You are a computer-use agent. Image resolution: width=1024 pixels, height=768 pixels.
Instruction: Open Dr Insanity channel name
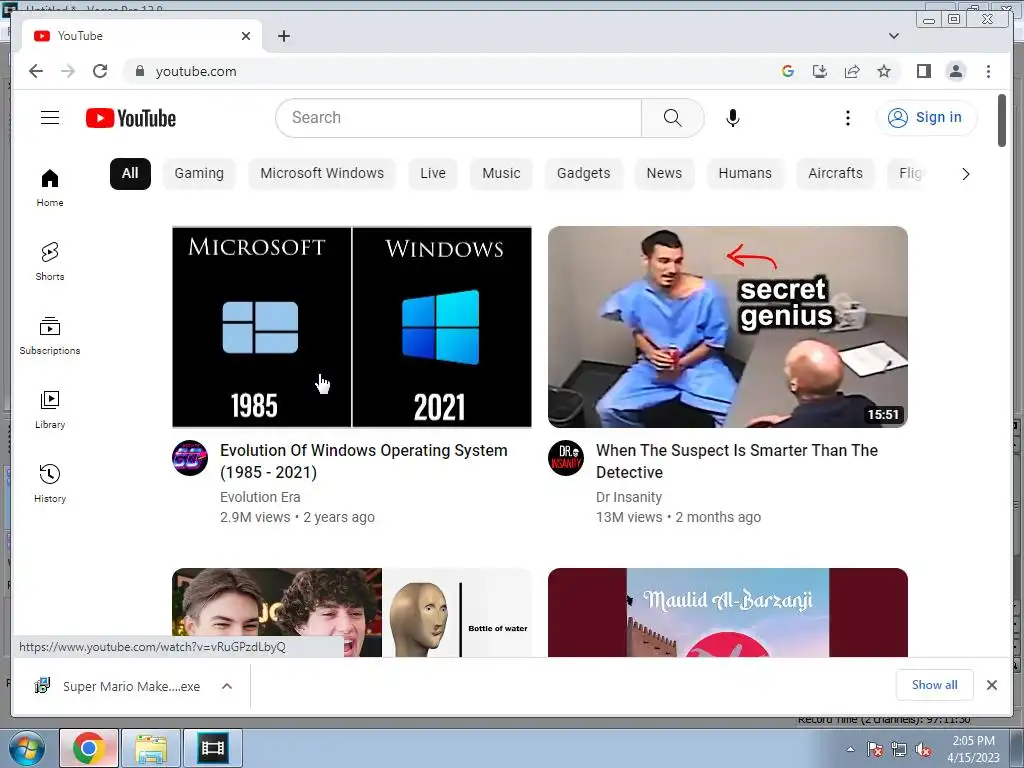629,497
